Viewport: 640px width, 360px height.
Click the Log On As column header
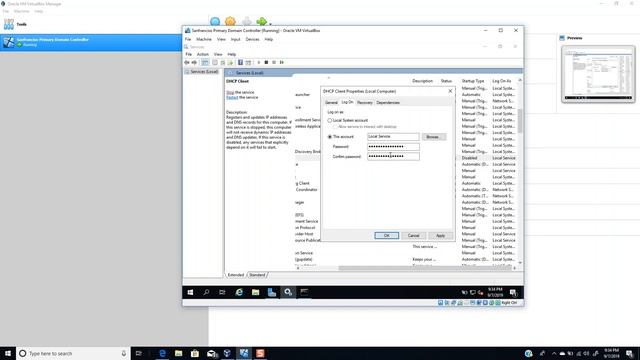click(503, 81)
